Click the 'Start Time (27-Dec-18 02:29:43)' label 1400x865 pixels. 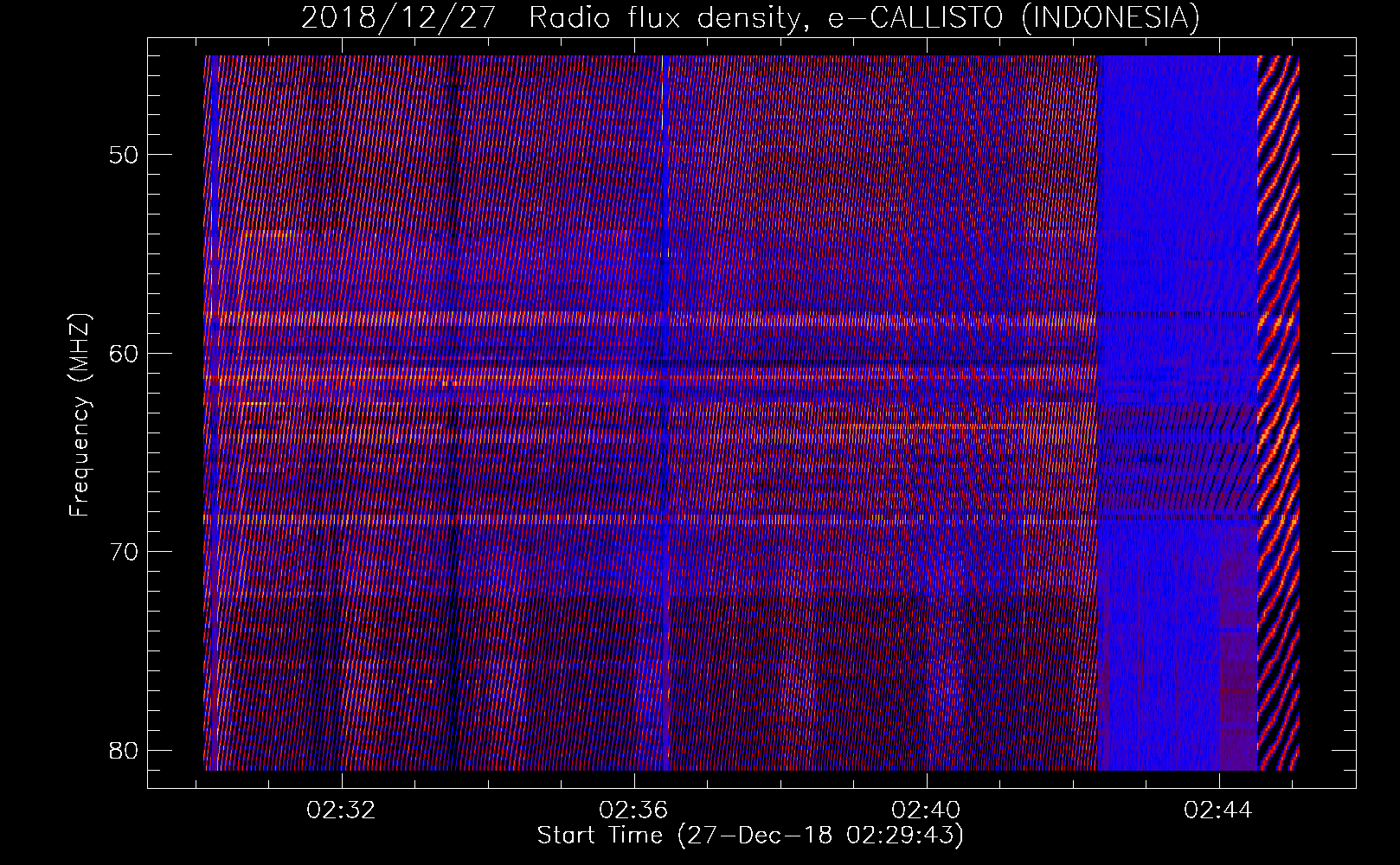click(750, 836)
